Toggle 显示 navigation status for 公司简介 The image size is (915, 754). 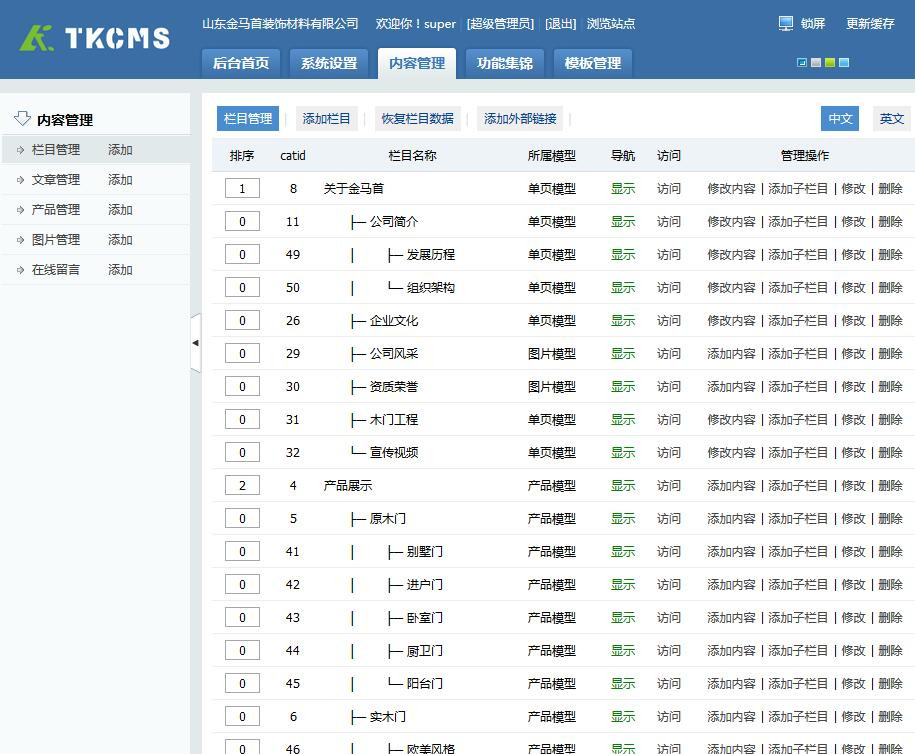(x=623, y=222)
